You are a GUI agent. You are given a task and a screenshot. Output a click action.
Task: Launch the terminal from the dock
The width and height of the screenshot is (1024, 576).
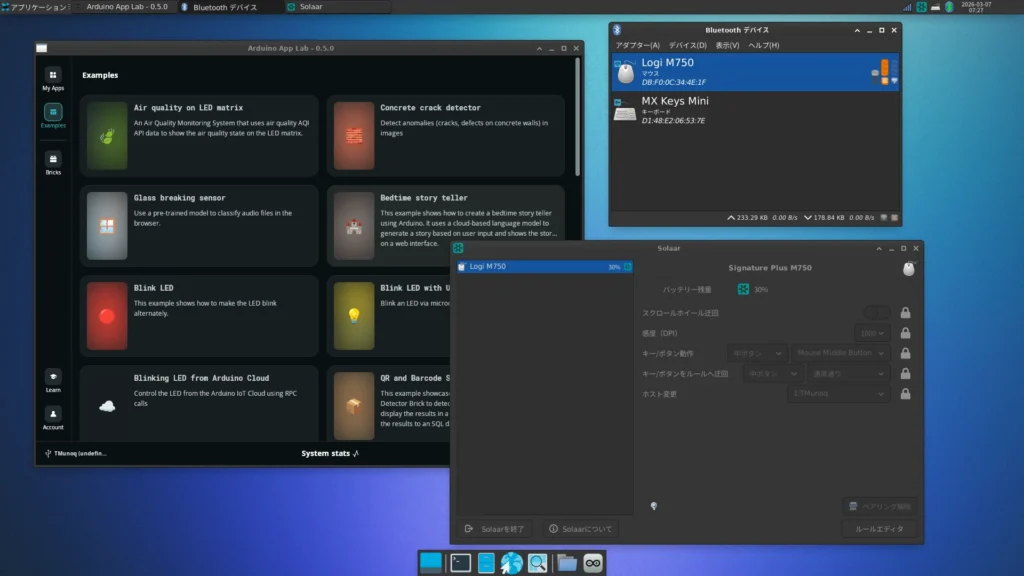tap(460, 563)
